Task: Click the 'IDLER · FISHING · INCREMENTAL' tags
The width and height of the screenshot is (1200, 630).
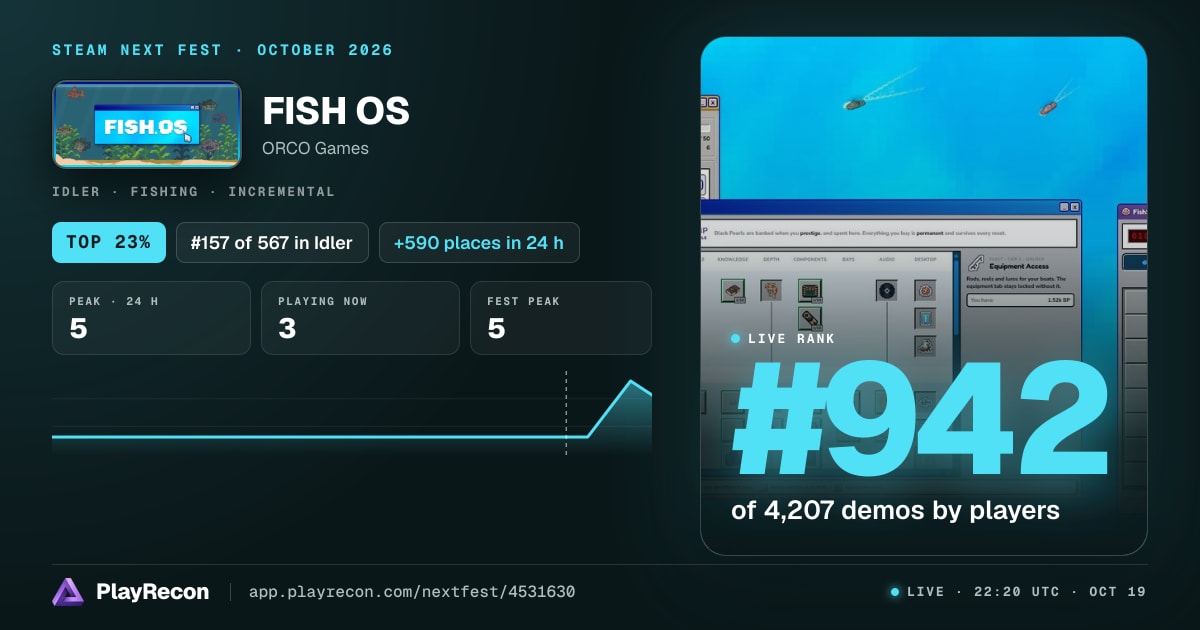Action: pyautogui.click(x=193, y=191)
